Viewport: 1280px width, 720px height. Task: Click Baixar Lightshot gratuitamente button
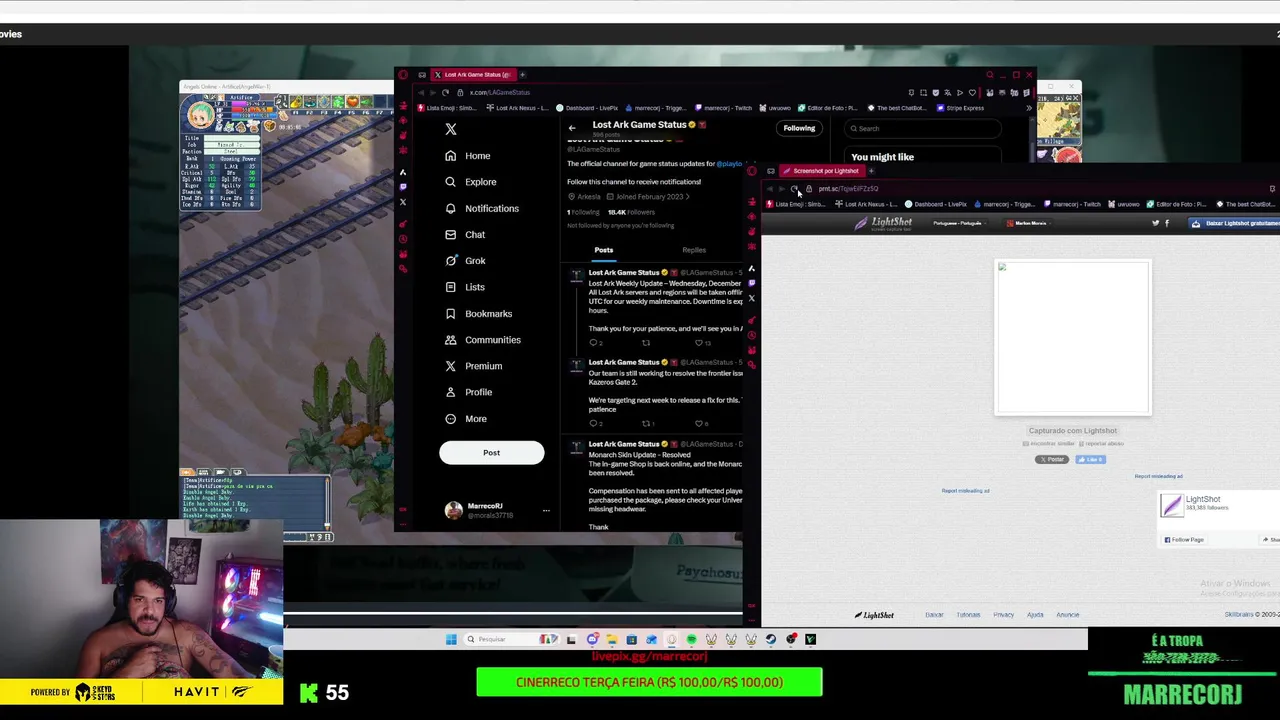(x=1234, y=223)
